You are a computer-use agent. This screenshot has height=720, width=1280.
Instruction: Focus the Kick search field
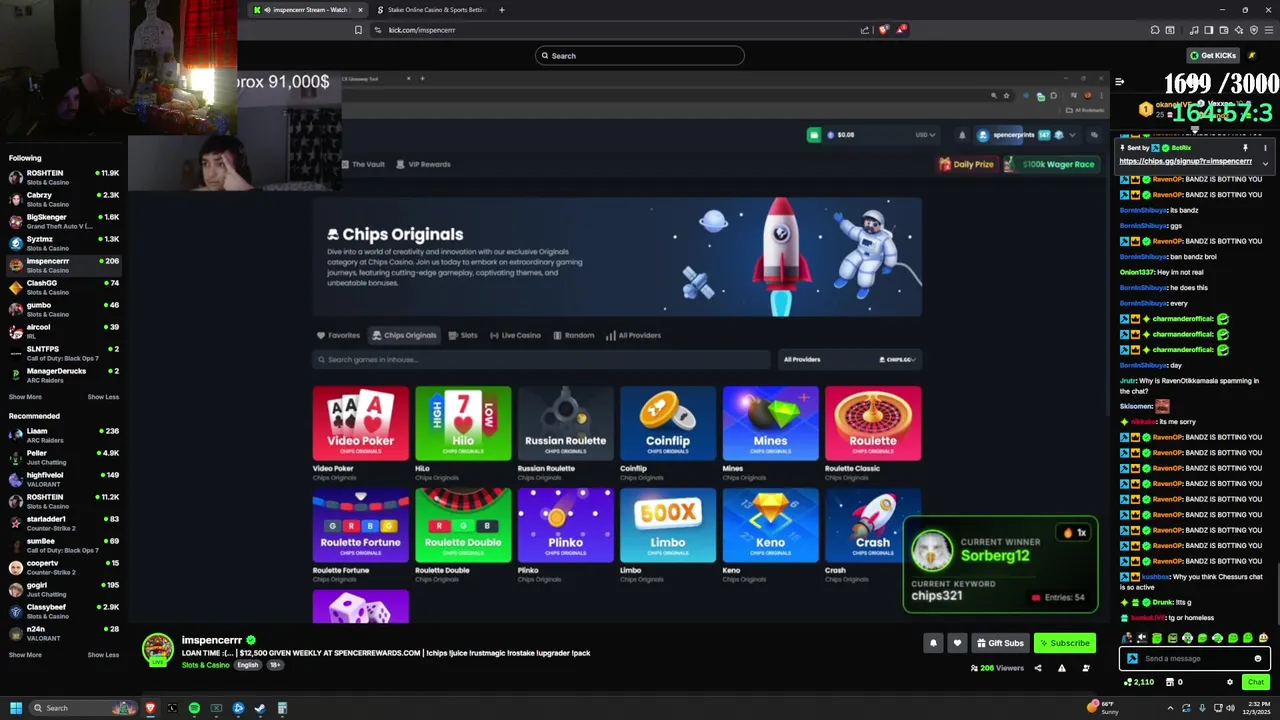[640, 56]
